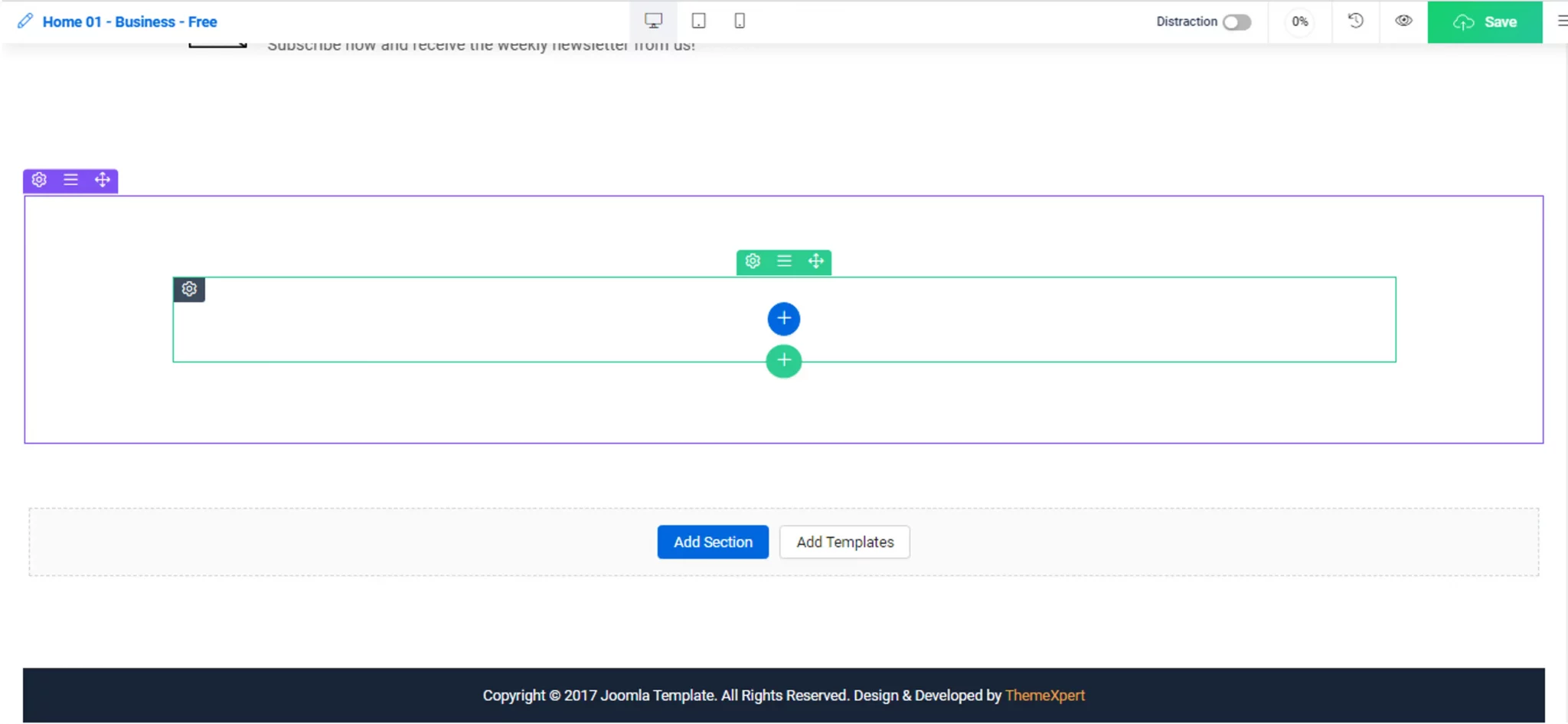The width and height of the screenshot is (1568, 724).
Task: Save the page with Save button
Action: (x=1484, y=22)
